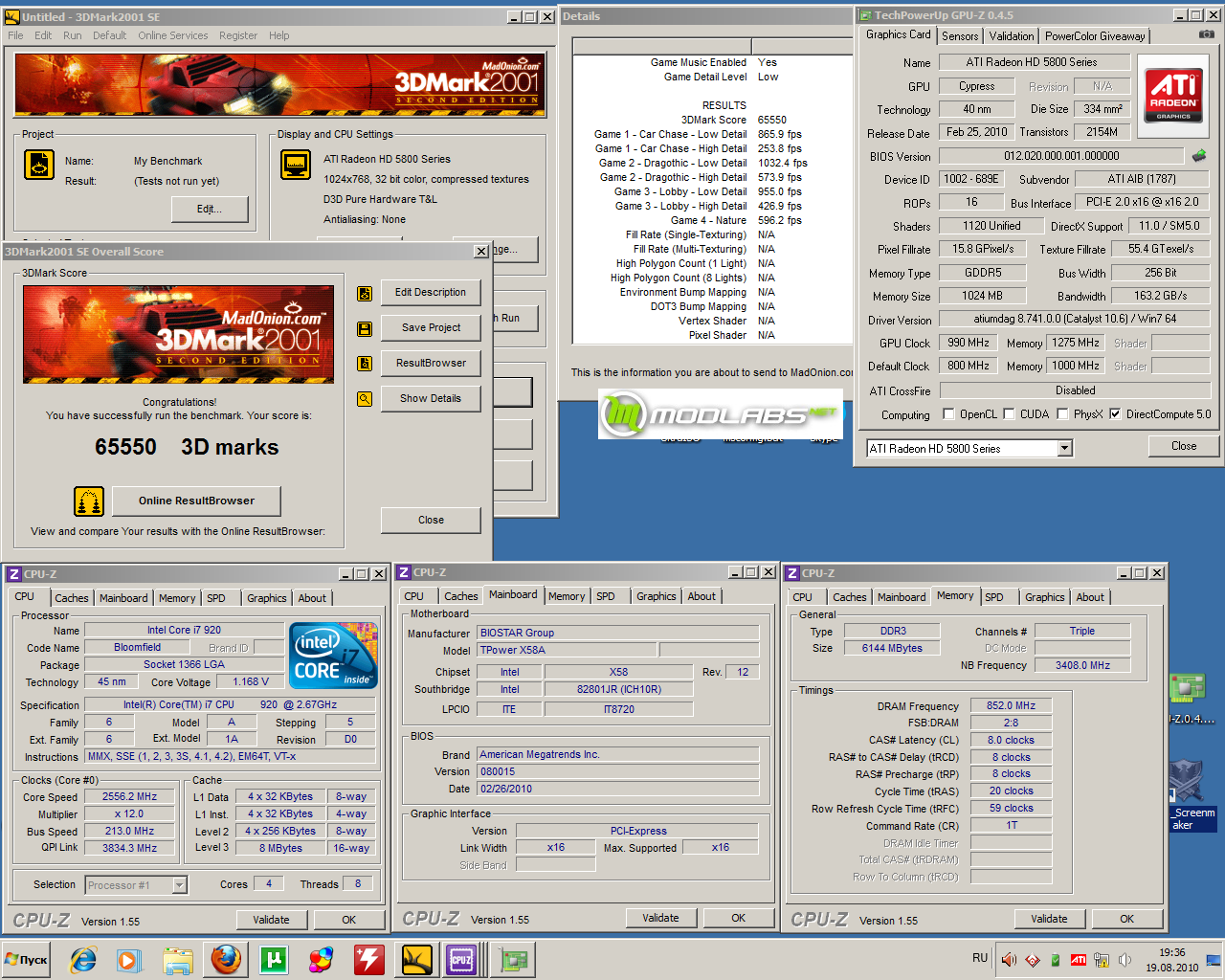Click the Intel Core i7 logo in CPU-Z
Viewport: 1225px width, 980px height.
coord(333,656)
